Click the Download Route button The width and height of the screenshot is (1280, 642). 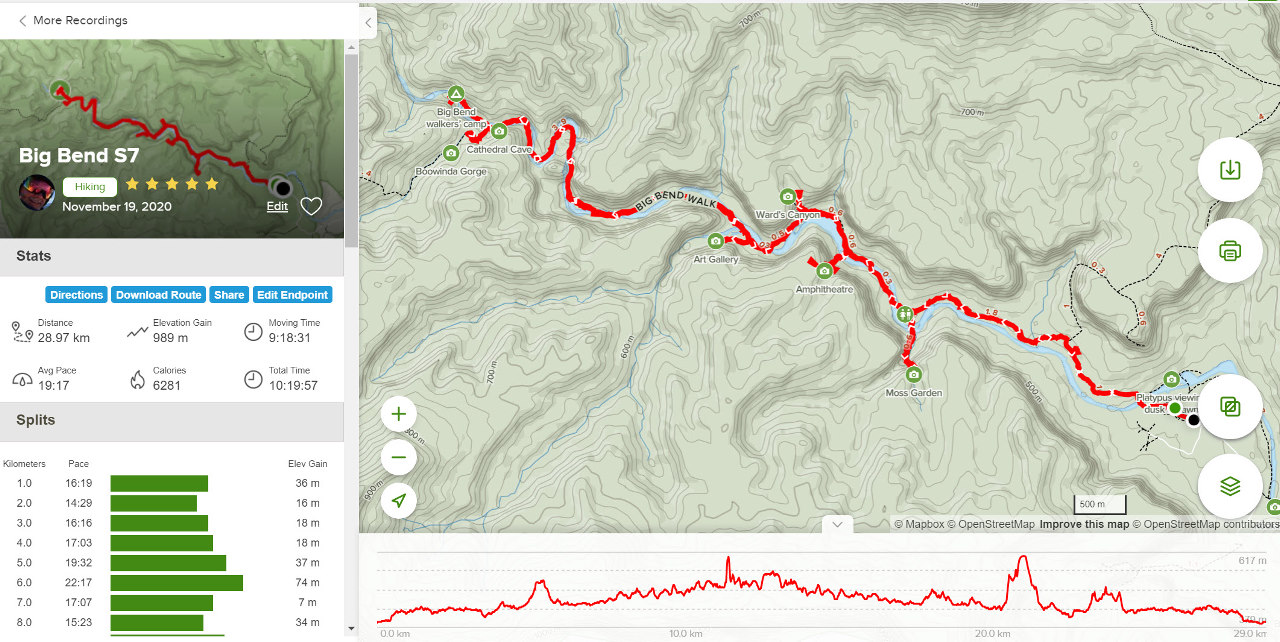tap(158, 295)
